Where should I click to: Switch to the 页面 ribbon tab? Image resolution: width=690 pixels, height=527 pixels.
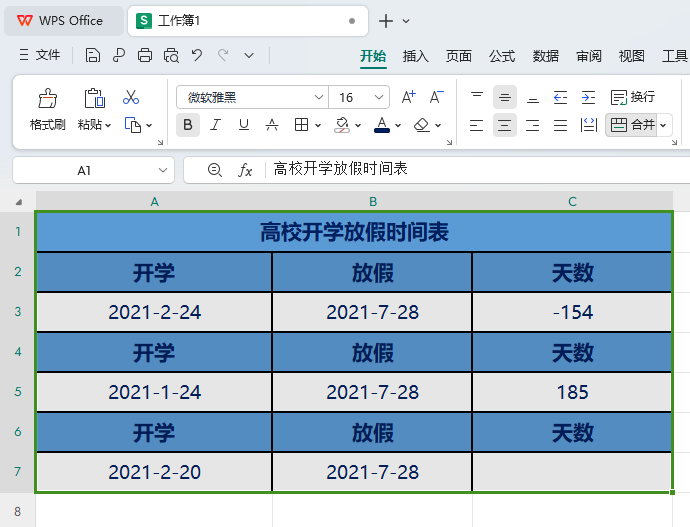pos(459,56)
